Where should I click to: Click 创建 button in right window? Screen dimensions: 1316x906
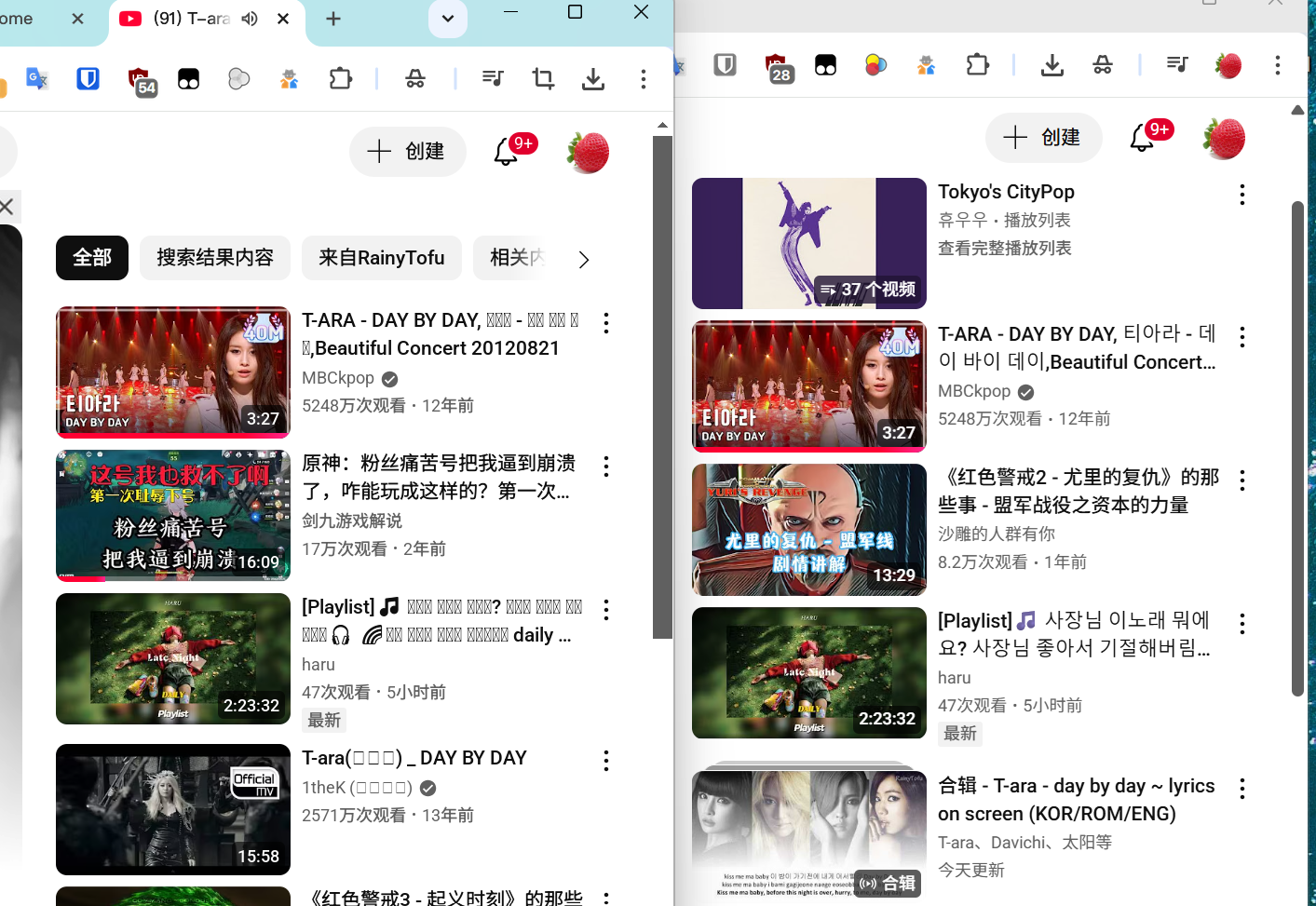pyautogui.click(x=1044, y=138)
